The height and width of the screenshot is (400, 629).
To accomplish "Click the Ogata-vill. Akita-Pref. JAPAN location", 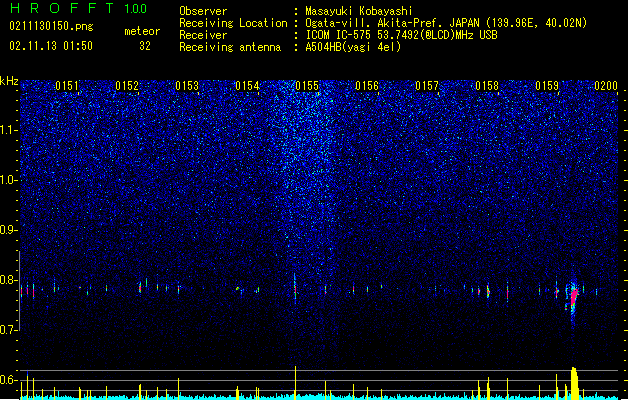I will coord(446,23).
